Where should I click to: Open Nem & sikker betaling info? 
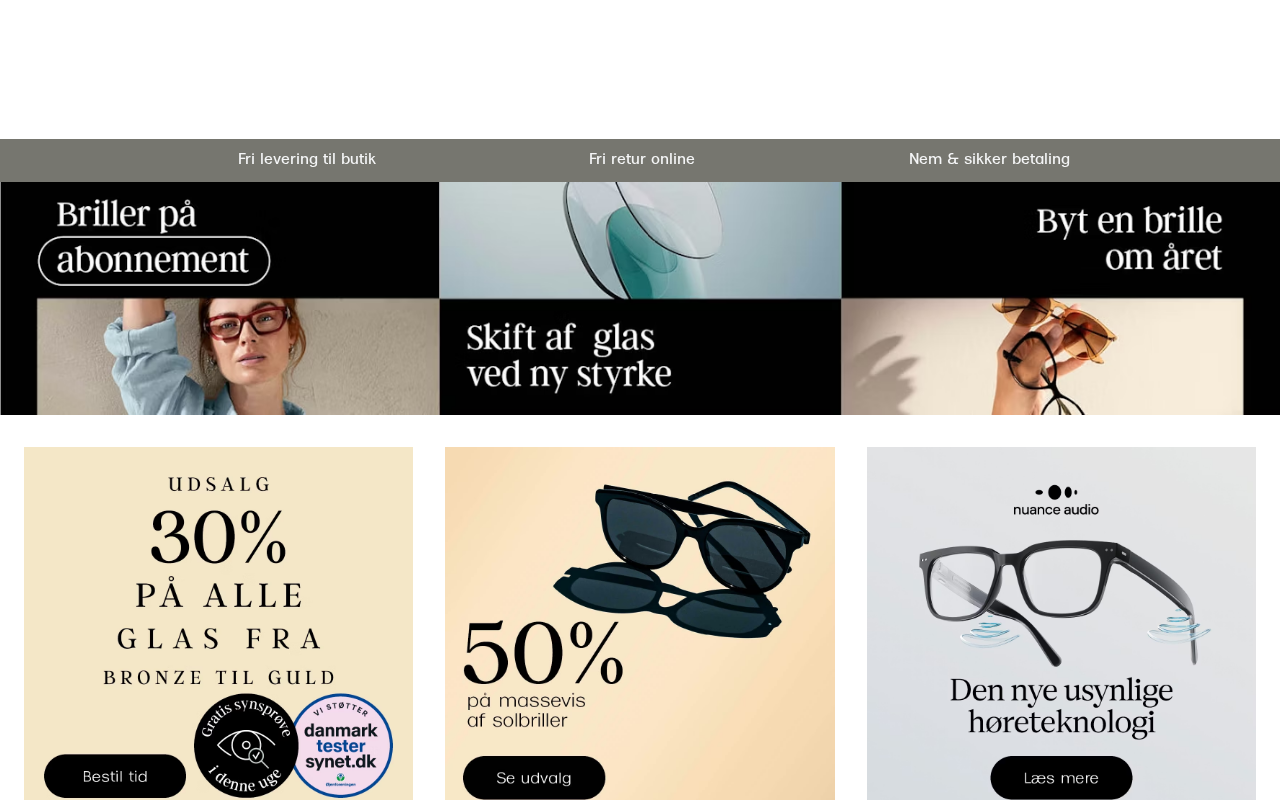[x=989, y=159]
